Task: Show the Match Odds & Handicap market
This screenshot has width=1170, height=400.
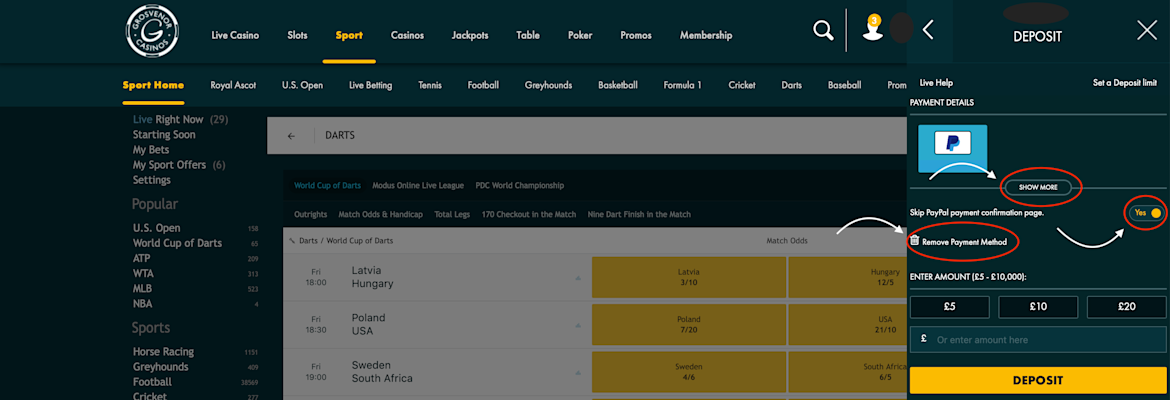Action: click(x=381, y=214)
